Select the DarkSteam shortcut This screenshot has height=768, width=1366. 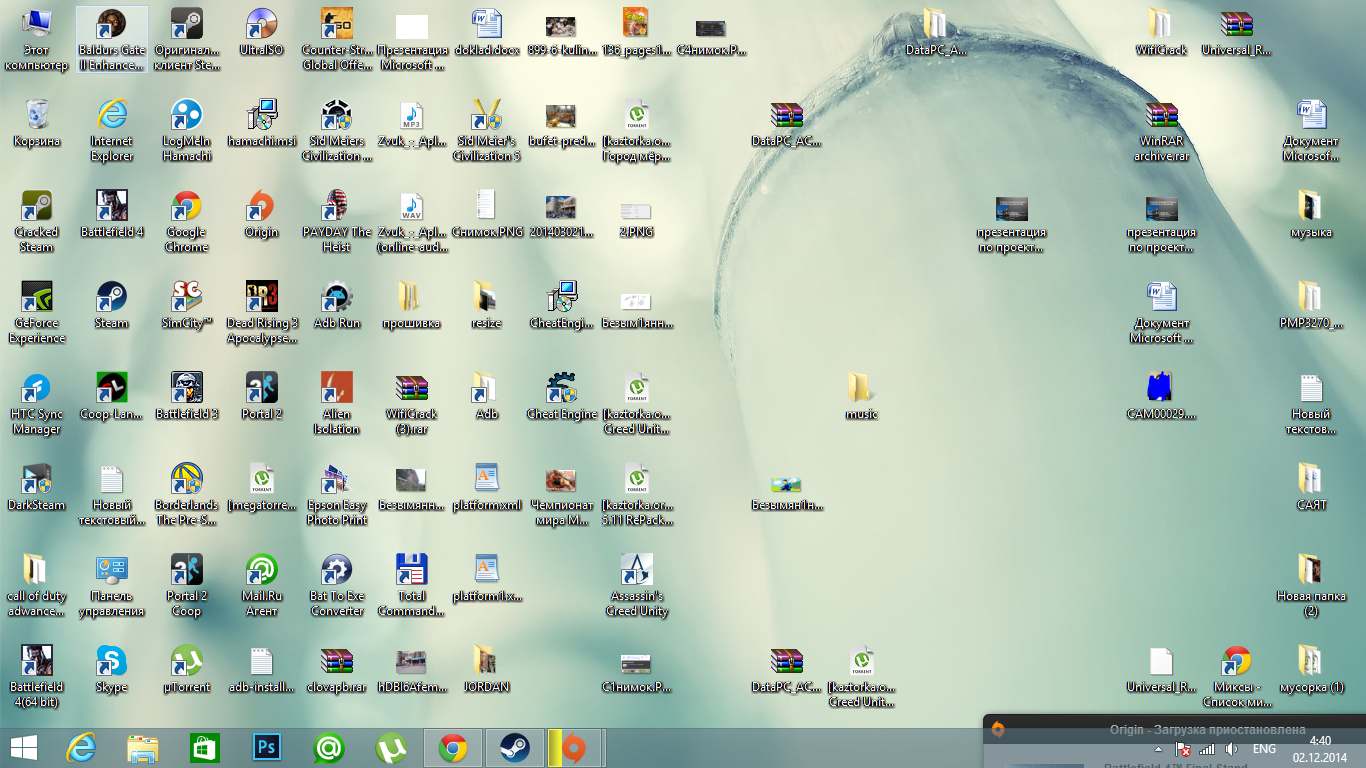[x=37, y=487]
